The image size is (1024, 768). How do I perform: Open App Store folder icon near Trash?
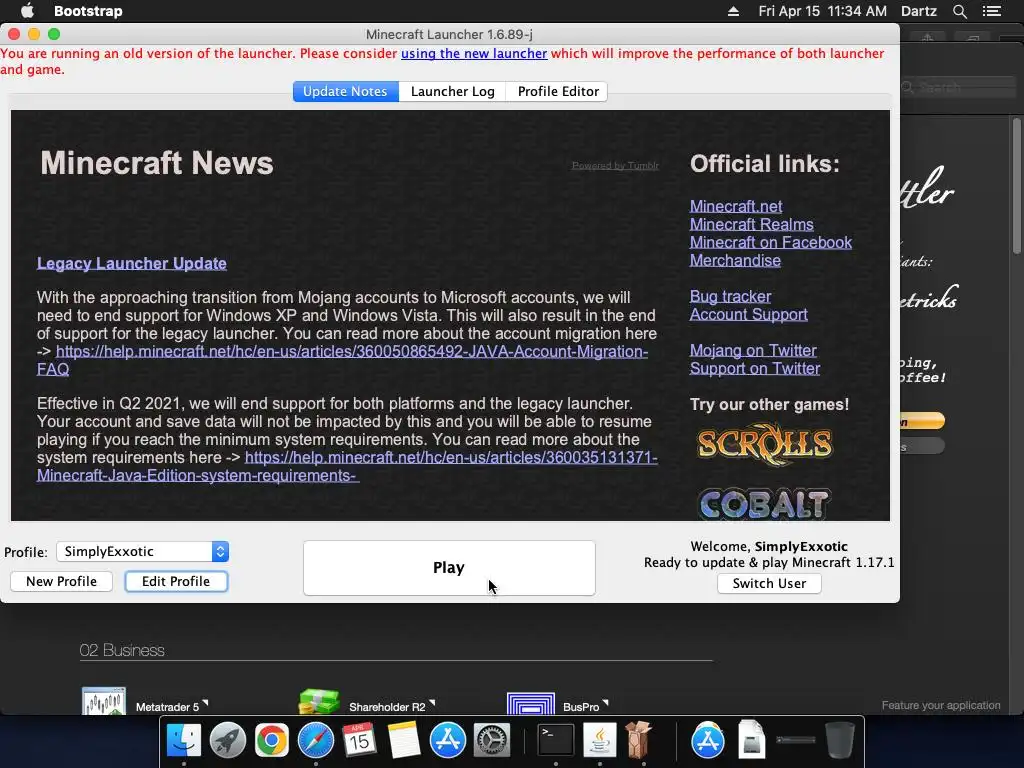point(708,740)
